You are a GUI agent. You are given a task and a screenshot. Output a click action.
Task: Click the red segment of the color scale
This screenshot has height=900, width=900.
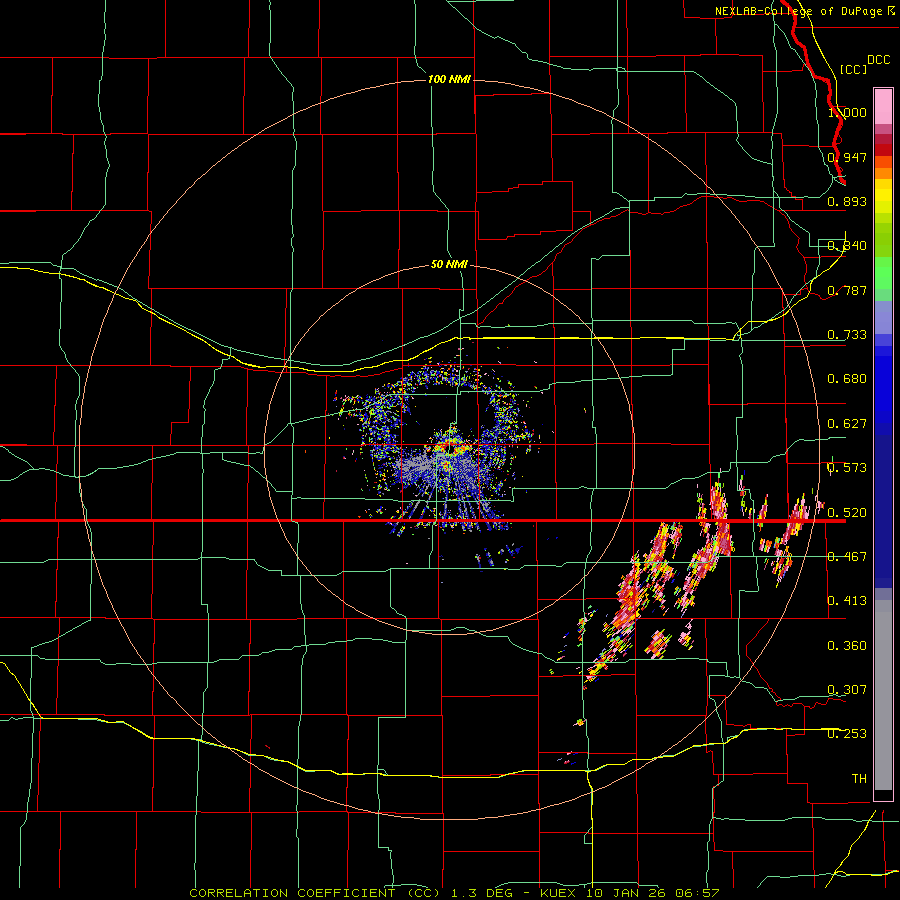click(x=883, y=149)
